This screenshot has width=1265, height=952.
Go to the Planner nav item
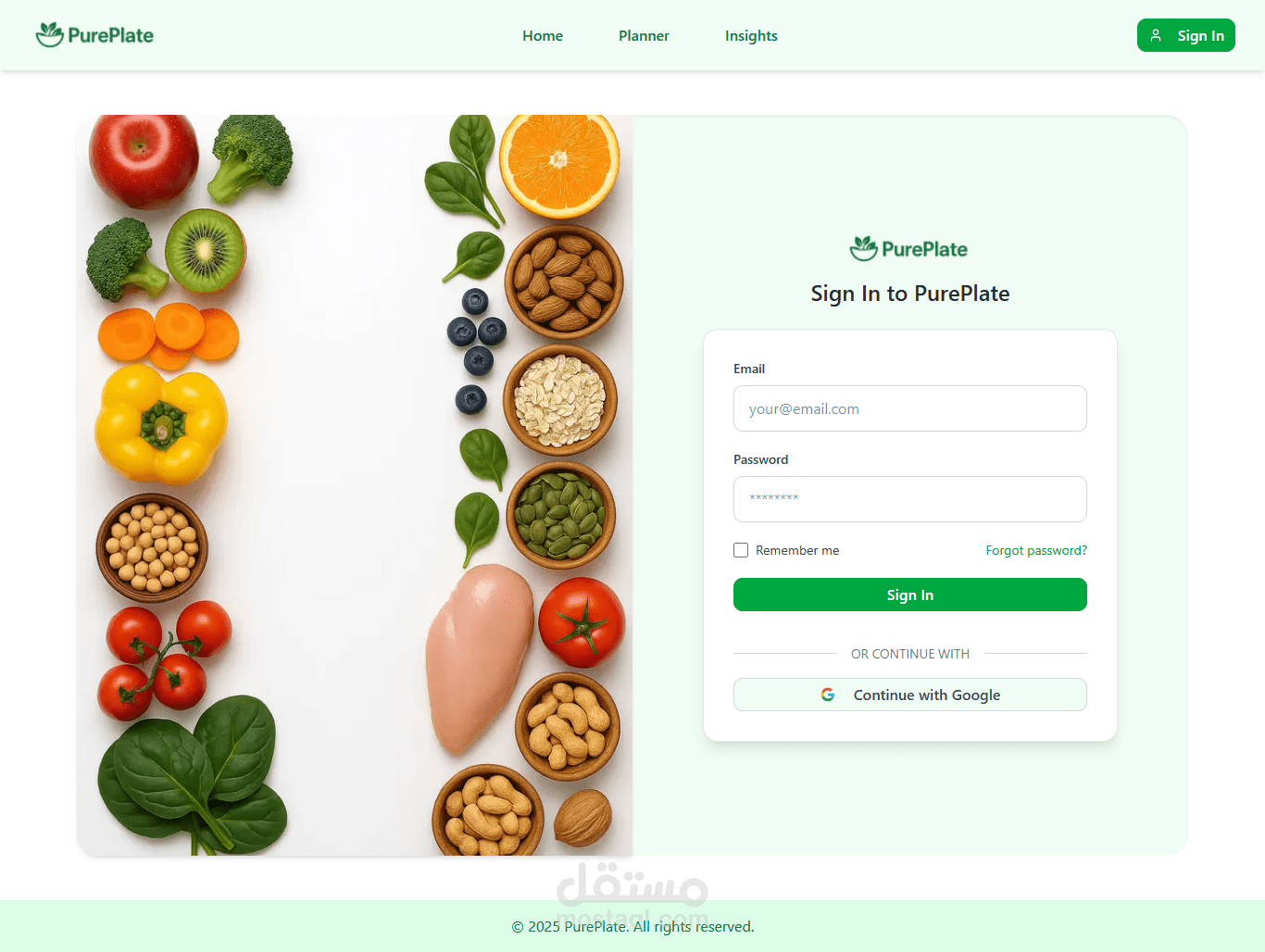pos(644,35)
